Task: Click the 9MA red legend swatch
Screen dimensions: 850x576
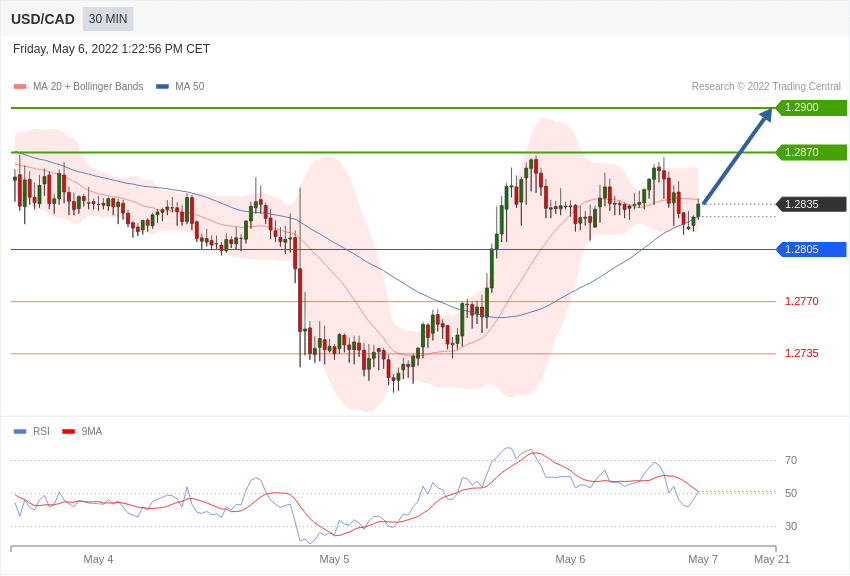Action: pyautogui.click(x=69, y=431)
